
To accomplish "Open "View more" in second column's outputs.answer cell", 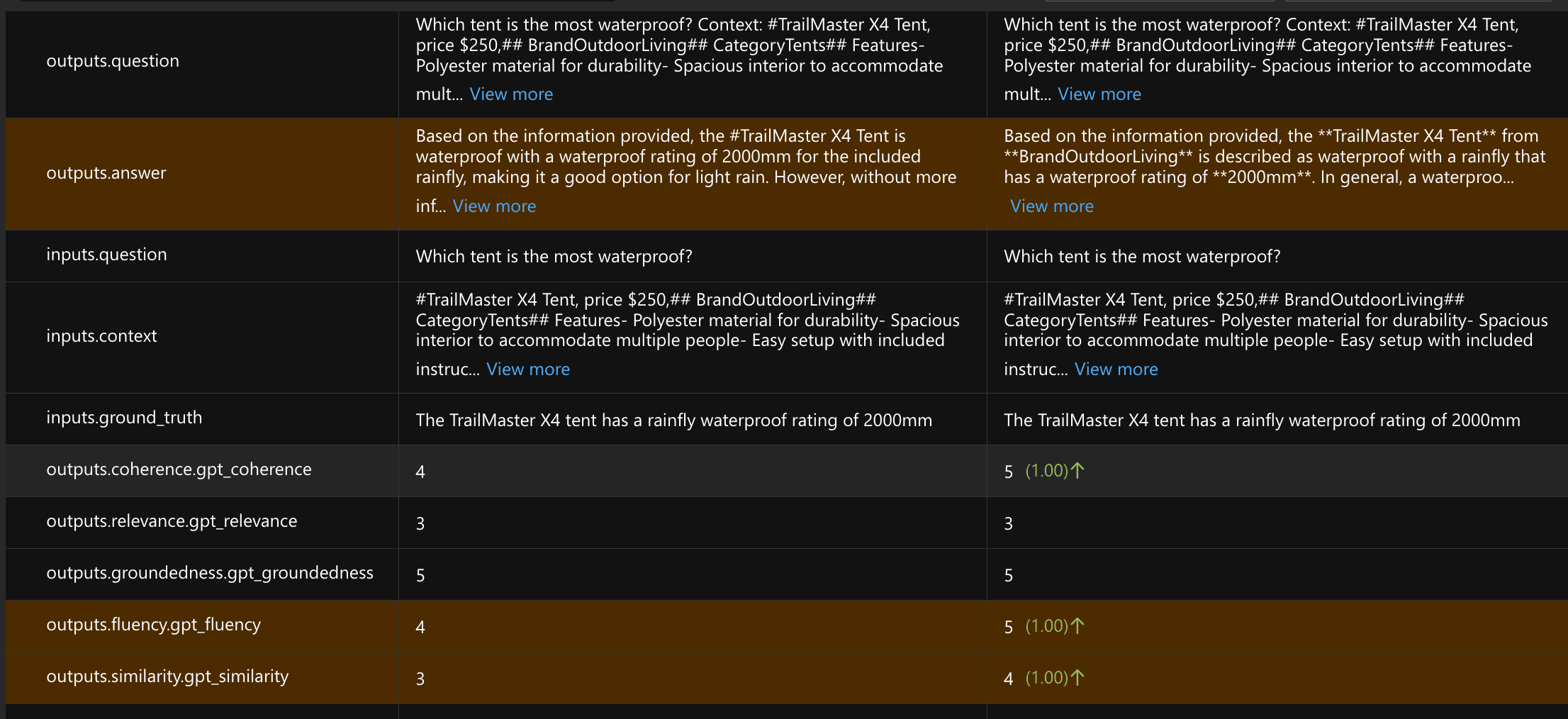I will point(1051,206).
